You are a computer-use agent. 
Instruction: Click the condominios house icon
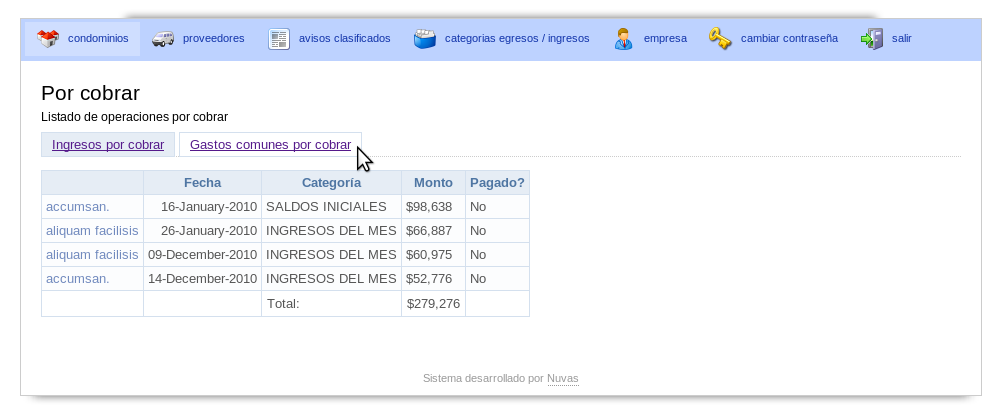pyautogui.click(x=48, y=39)
